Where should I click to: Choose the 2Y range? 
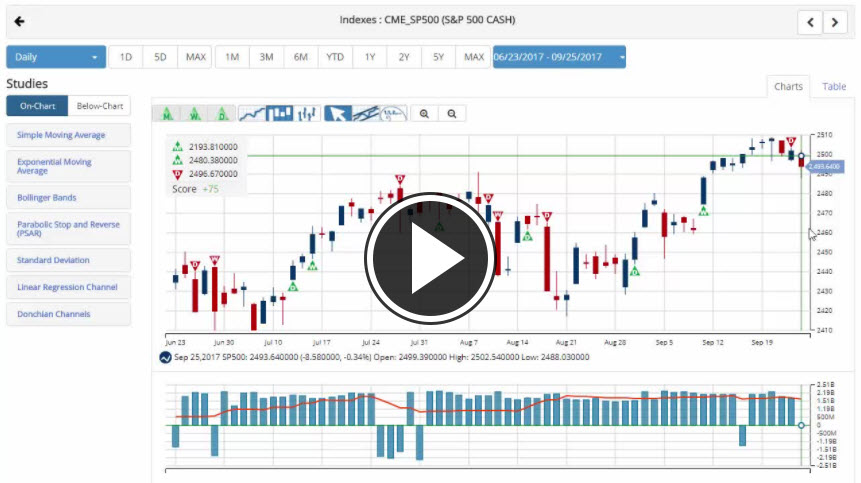pyautogui.click(x=404, y=57)
